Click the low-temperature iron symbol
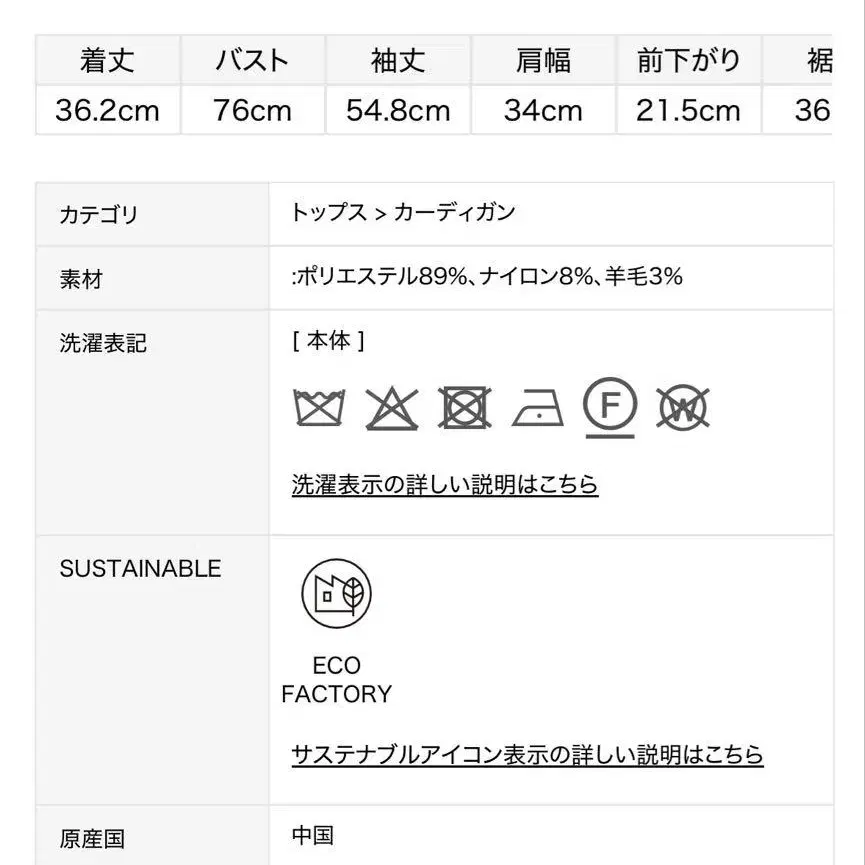The height and width of the screenshot is (865, 865). (x=538, y=408)
